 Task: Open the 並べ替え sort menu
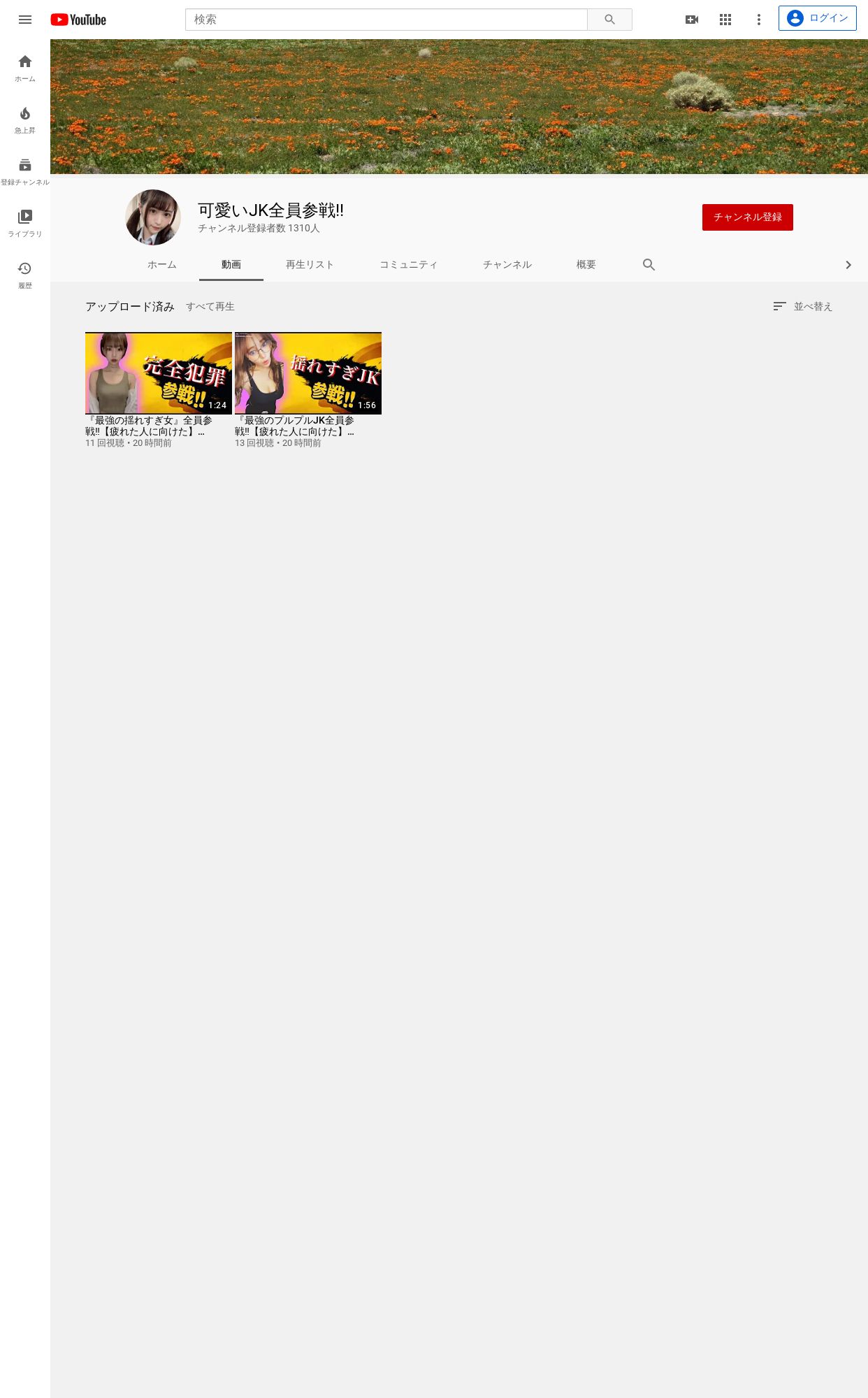click(802, 306)
